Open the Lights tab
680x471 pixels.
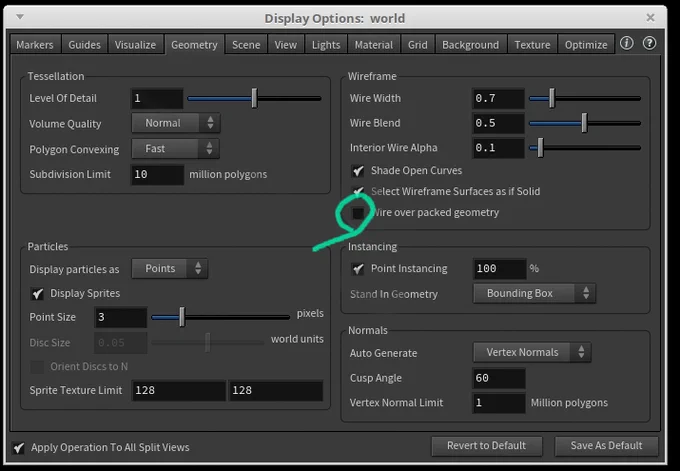(326, 45)
